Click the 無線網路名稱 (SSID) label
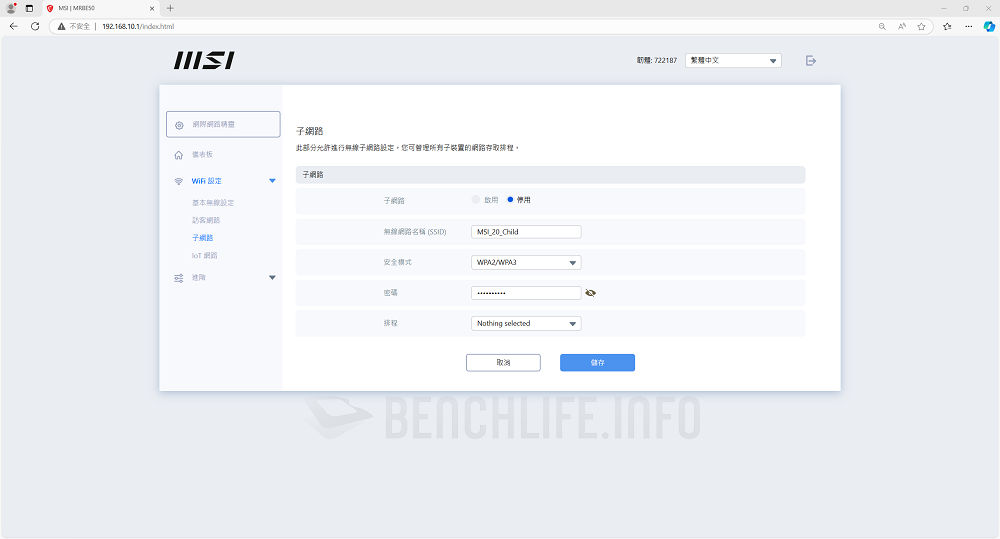Screen dimensions: 1000x539 [x=415, y=232]
